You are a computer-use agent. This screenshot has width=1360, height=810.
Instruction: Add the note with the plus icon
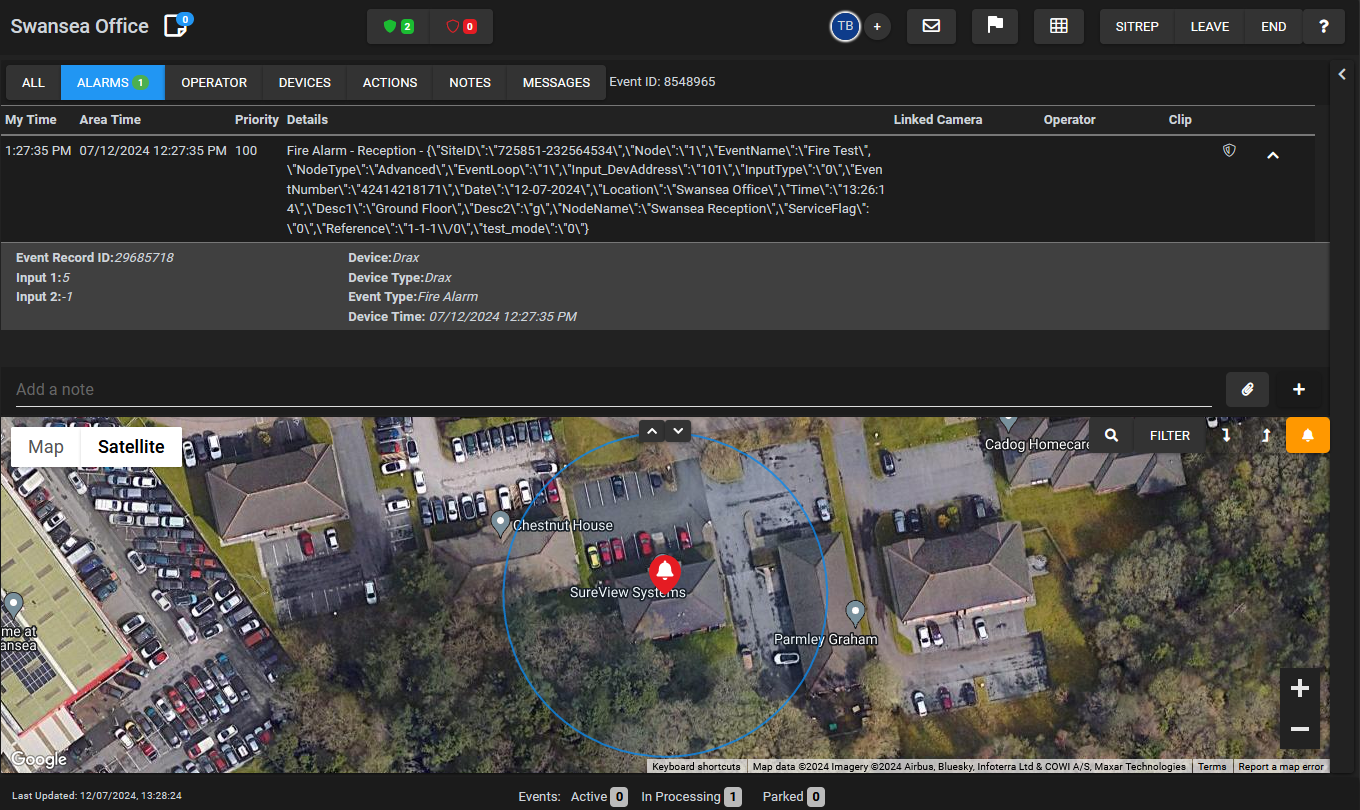click(1299, 390)
